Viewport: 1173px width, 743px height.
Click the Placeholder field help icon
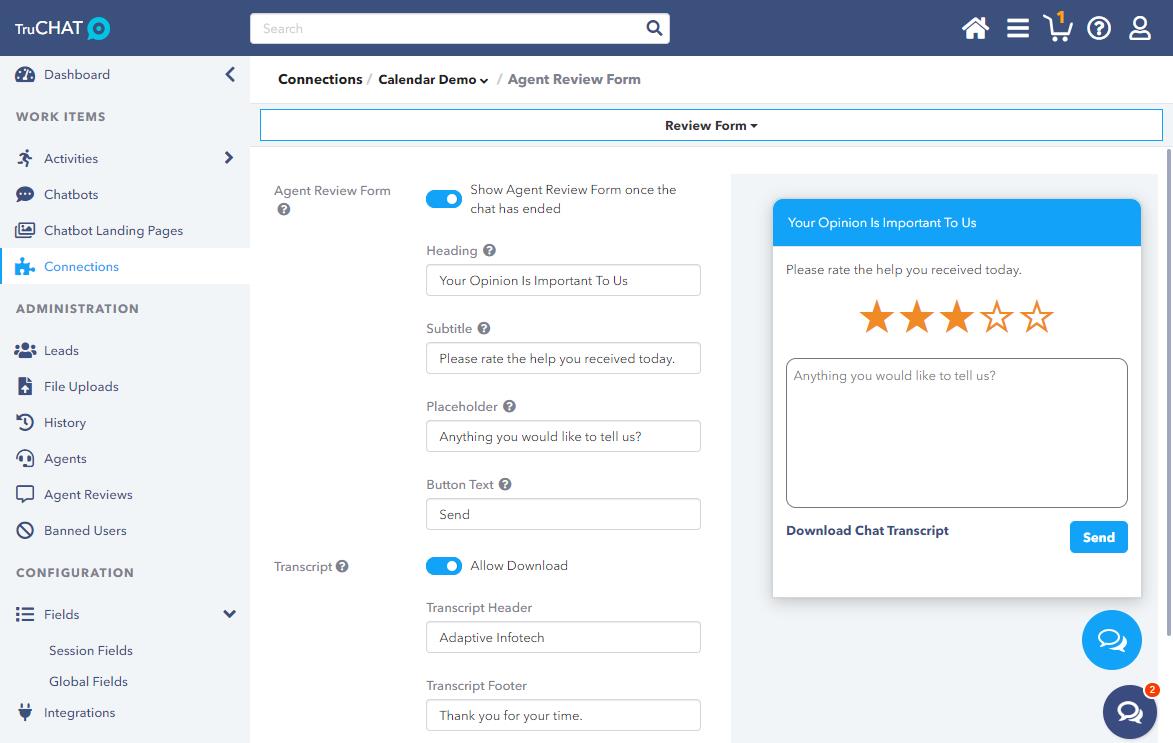click(x=509, y=406)
